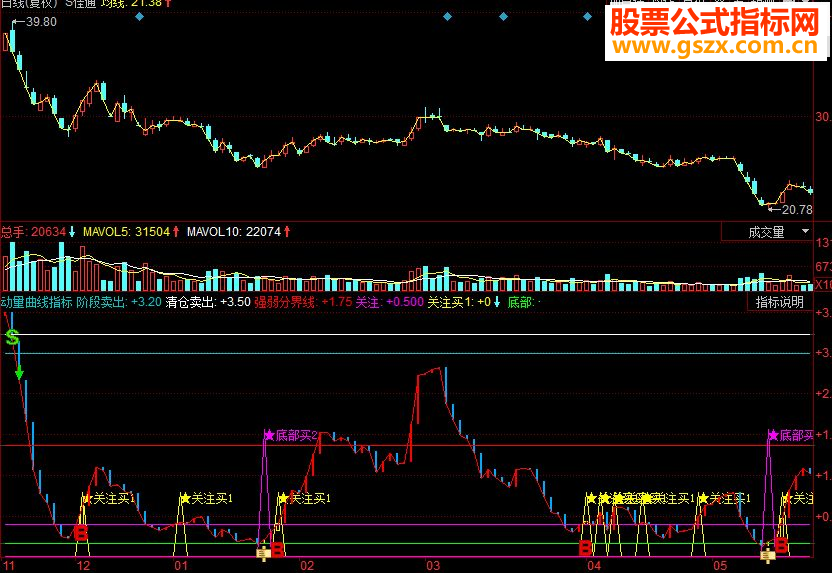Click the money bag icon before the 02 date
Image resolution: width=832 pixels, height=573 pixels.
[264, 554]
